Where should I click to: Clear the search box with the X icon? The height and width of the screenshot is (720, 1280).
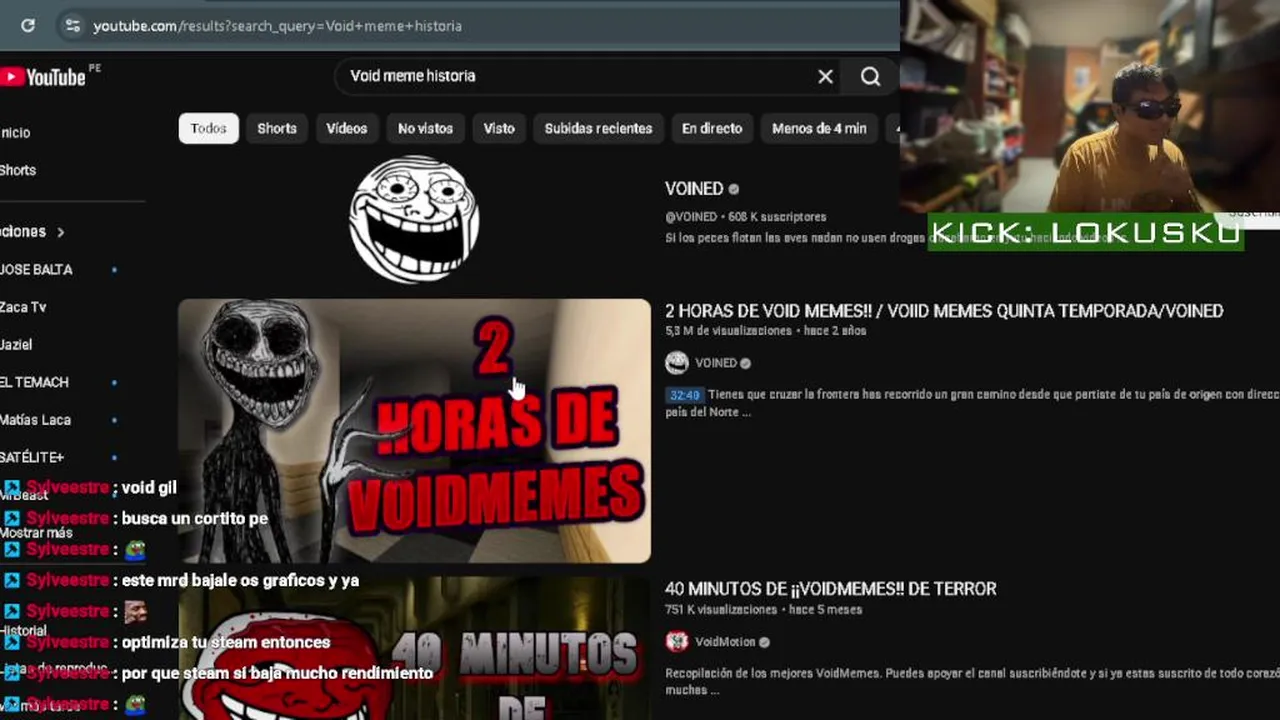pos(825,76)
